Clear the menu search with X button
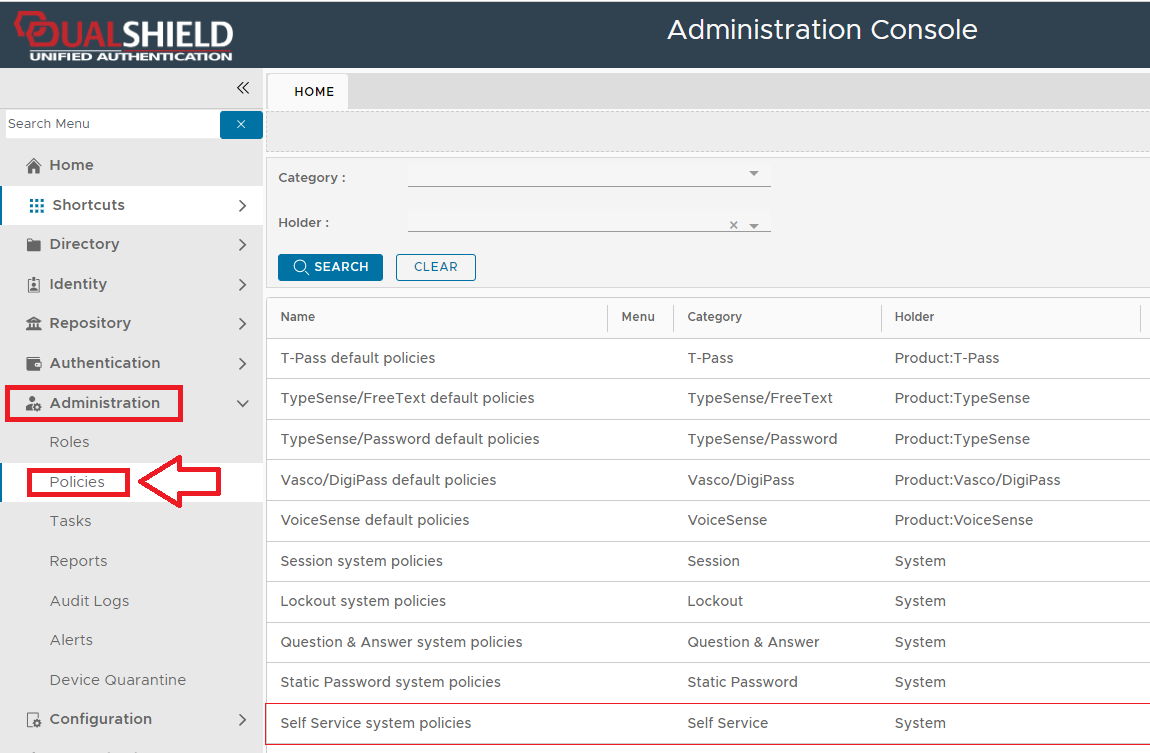This screenshot has height=753, width=1150. pos(241,124)
